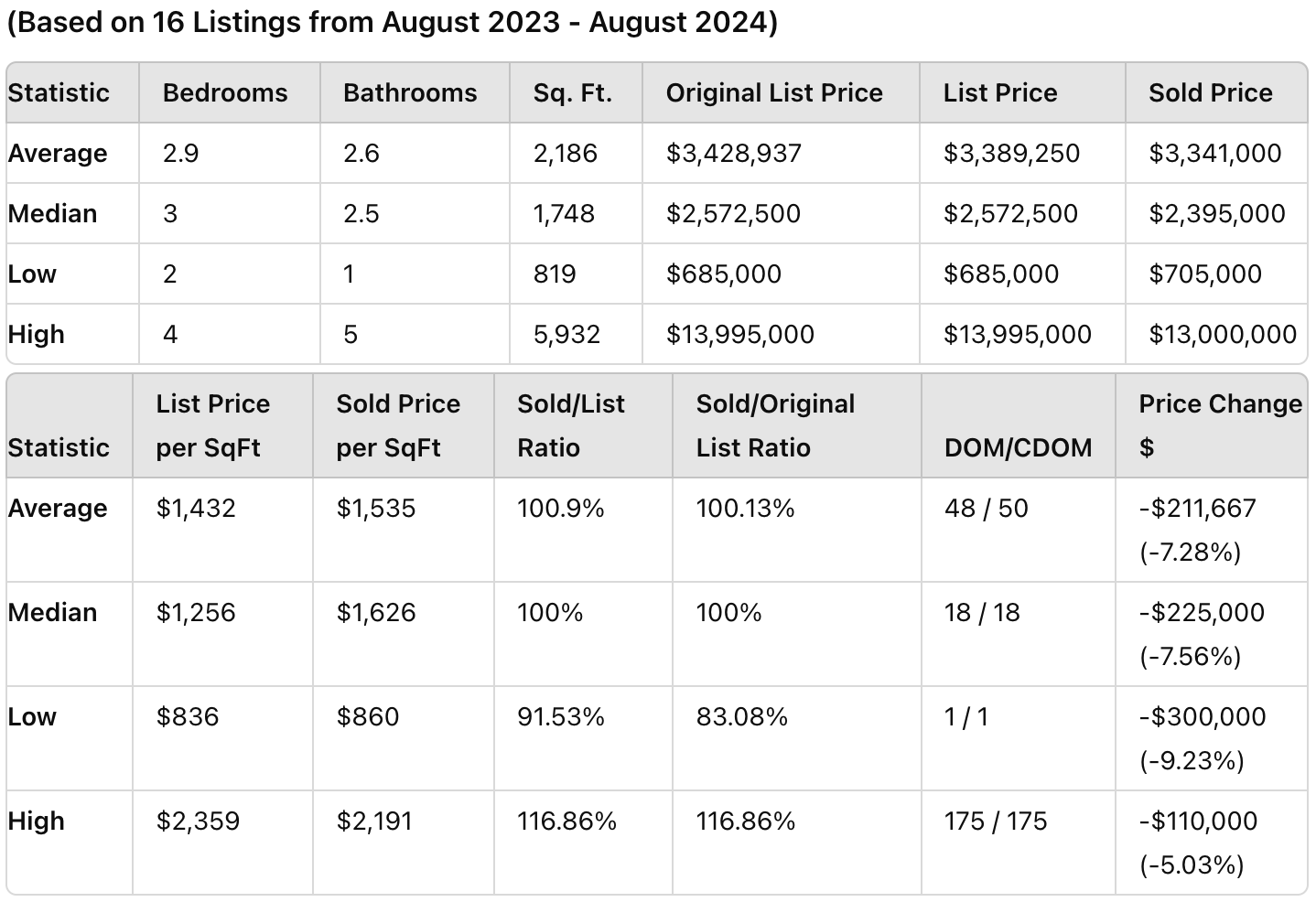Screen dimensions: 1316x902
Task: Select the List Price per SqFt header
Action: pyautogui.click(x=212, y=425)
